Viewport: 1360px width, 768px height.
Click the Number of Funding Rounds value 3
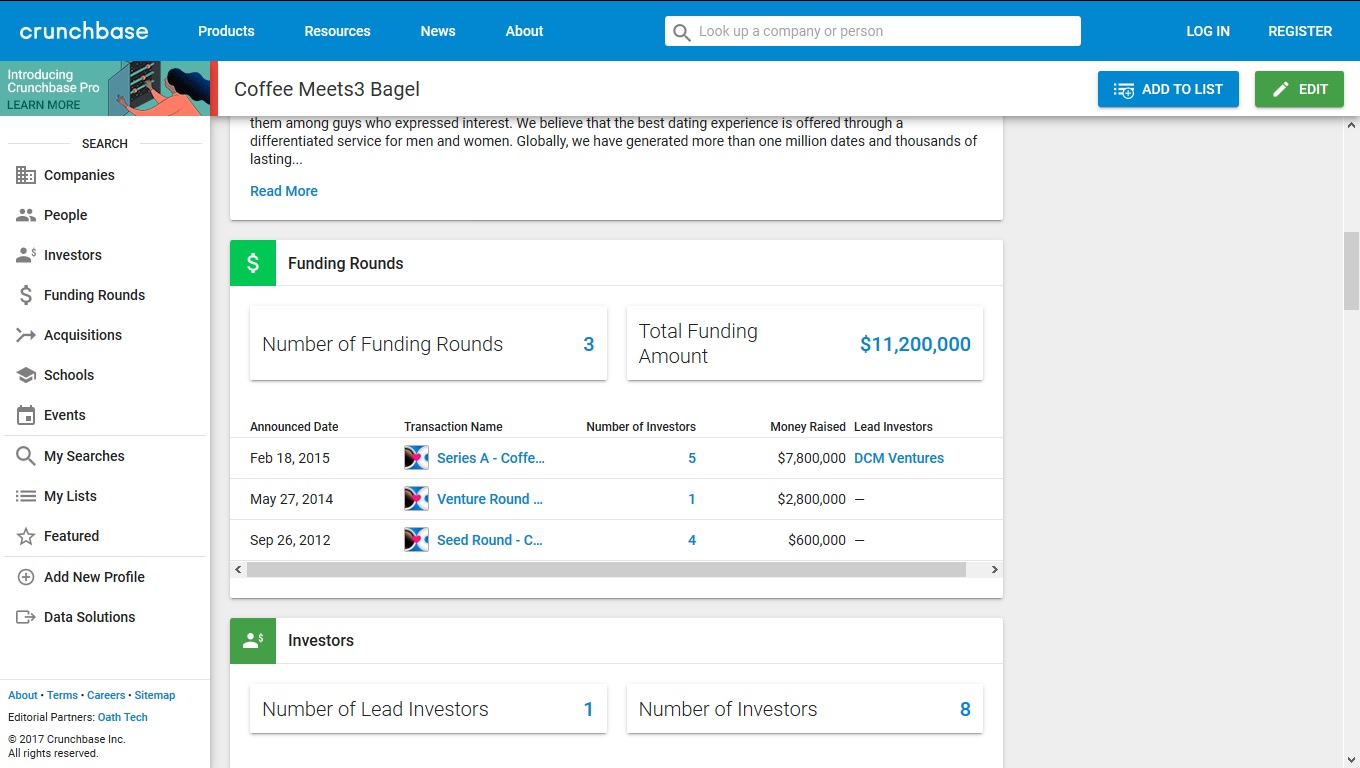589,344
